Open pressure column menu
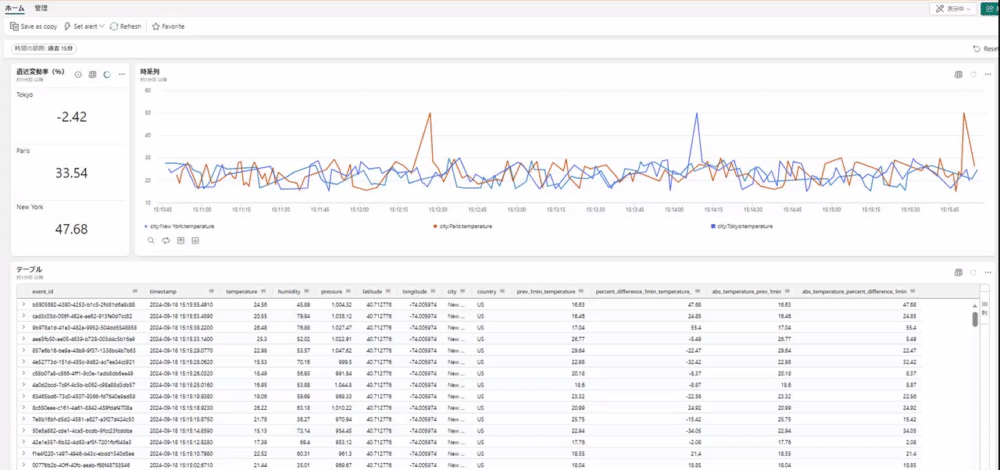Screen dimensions: 1000x470 [349, 291]
